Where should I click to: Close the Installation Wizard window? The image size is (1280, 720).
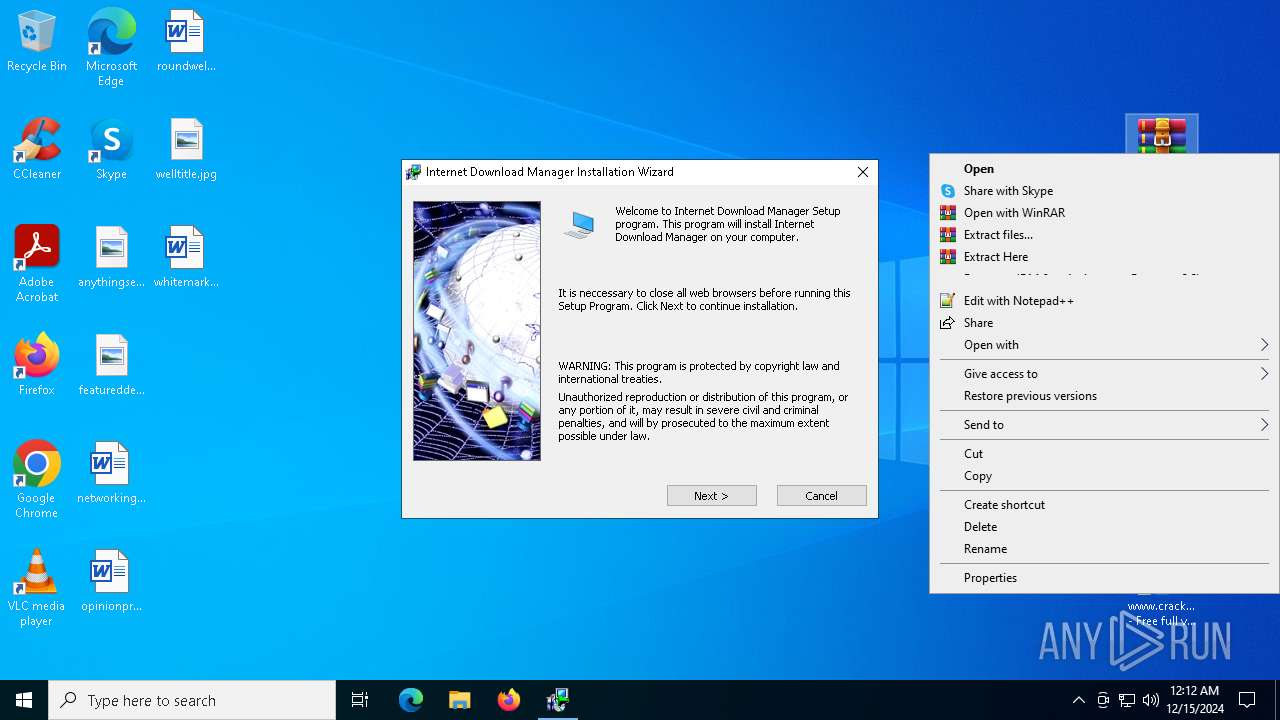point(863,172)
